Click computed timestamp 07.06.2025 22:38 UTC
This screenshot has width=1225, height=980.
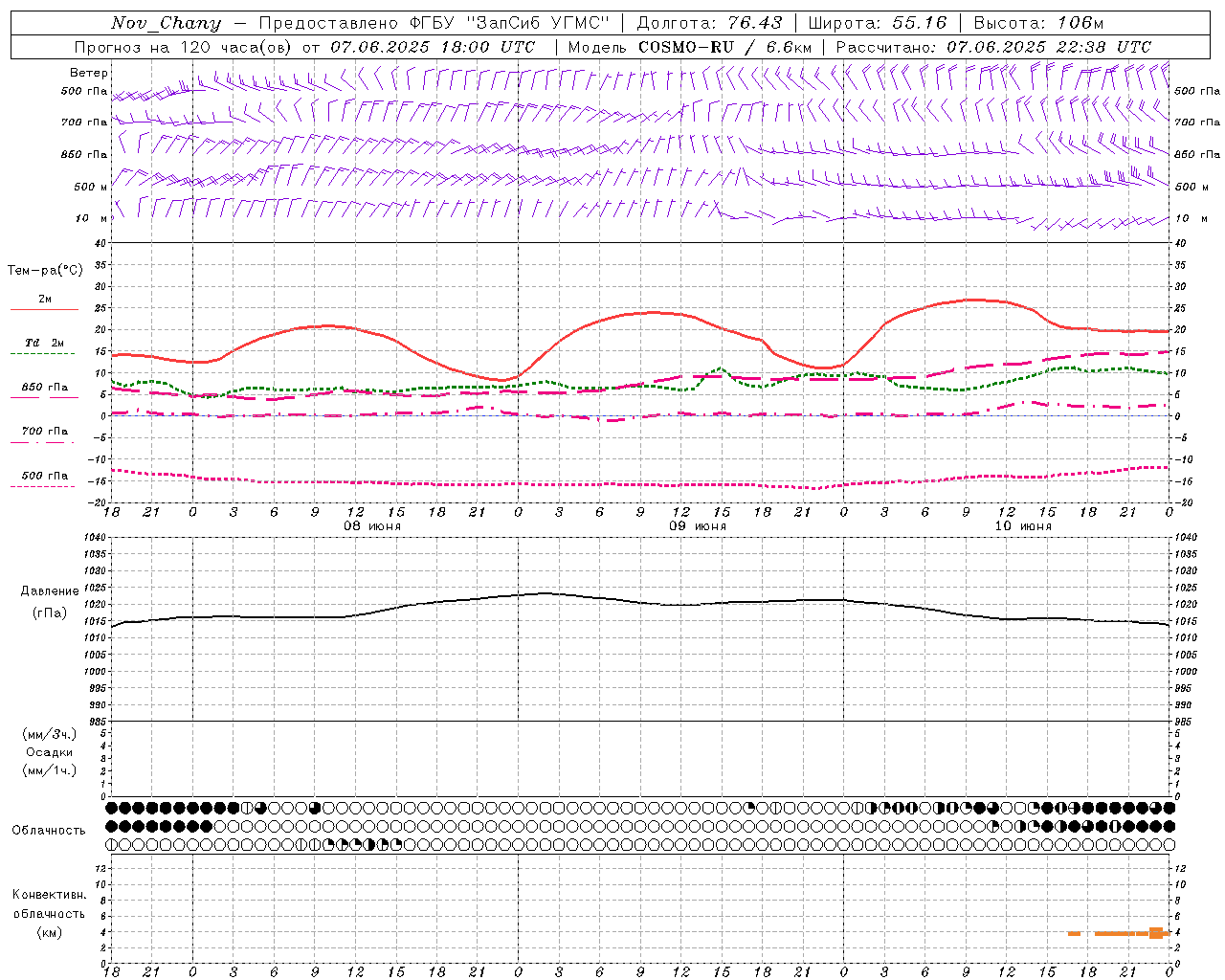pyautogui.click(x=1049, y=47)
